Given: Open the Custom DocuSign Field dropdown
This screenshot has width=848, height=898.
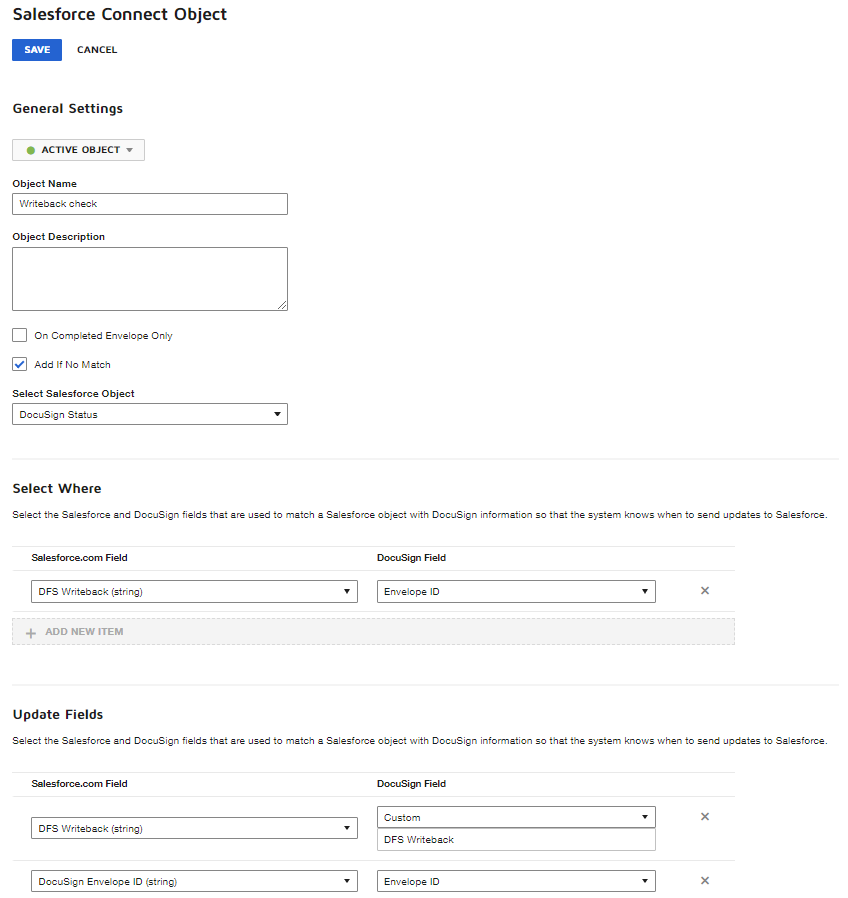Looking at the screenshot, I should (516, 817).
